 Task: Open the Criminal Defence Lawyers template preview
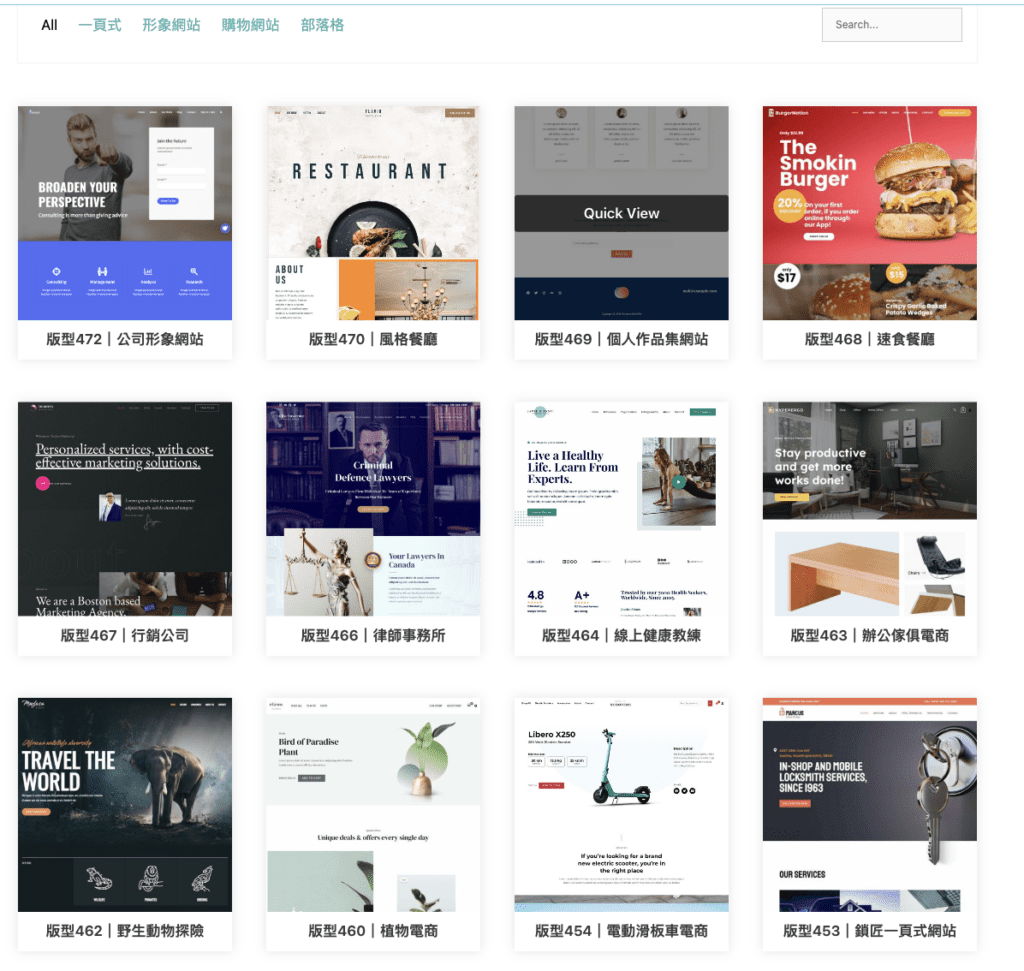pos(373,509)
